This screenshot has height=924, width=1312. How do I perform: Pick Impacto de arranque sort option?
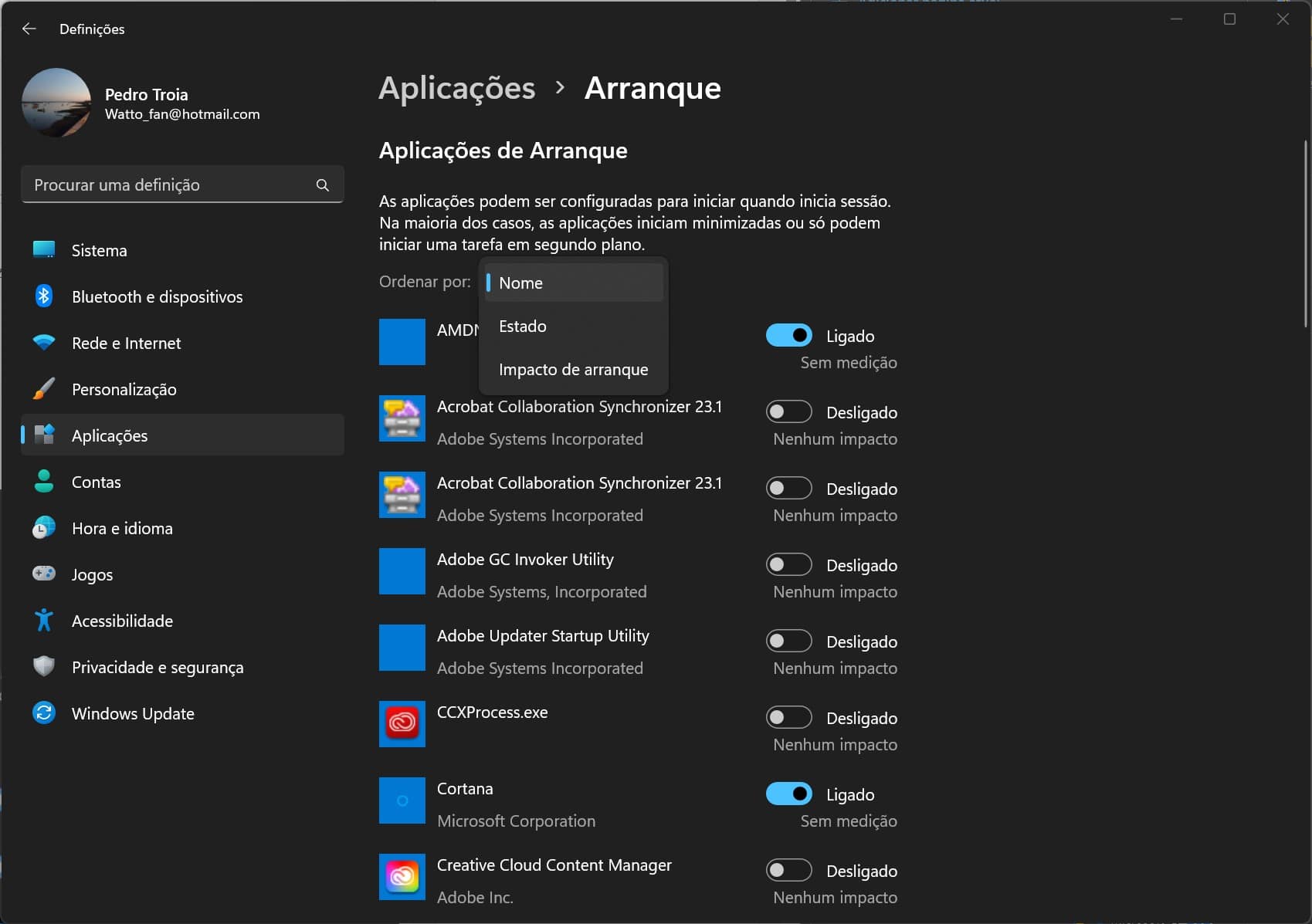574,370
